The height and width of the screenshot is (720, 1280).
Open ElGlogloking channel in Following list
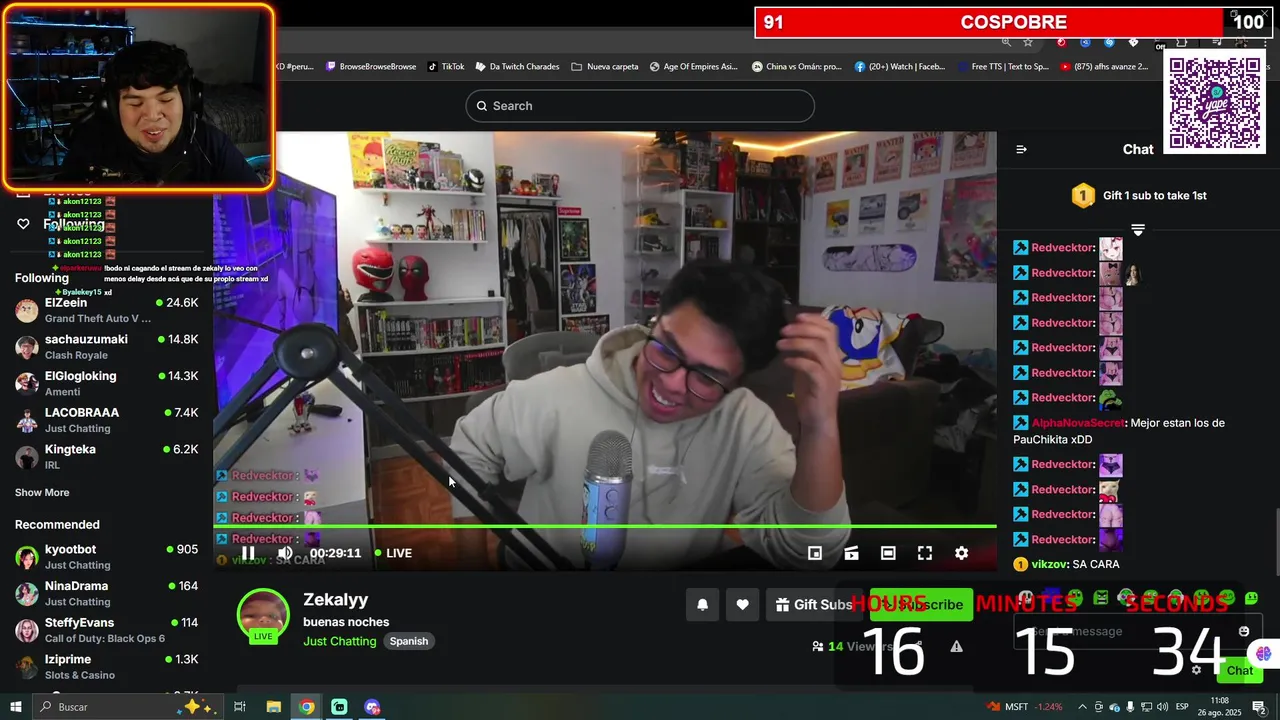pyautogui.click(x=106, y=384)
